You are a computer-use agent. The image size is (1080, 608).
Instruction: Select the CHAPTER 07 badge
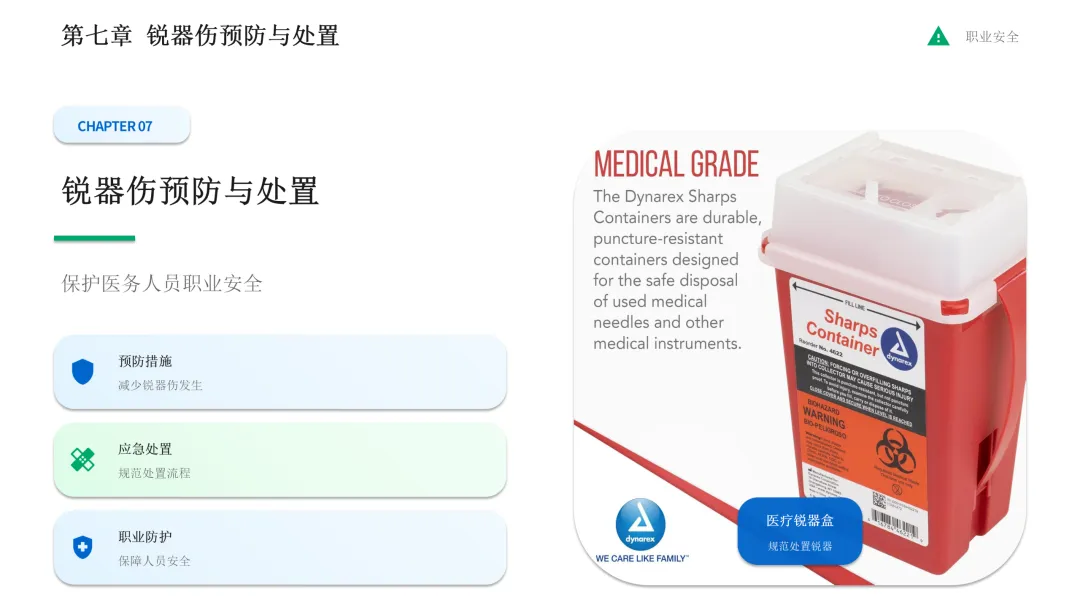click(x=122, y=126)
